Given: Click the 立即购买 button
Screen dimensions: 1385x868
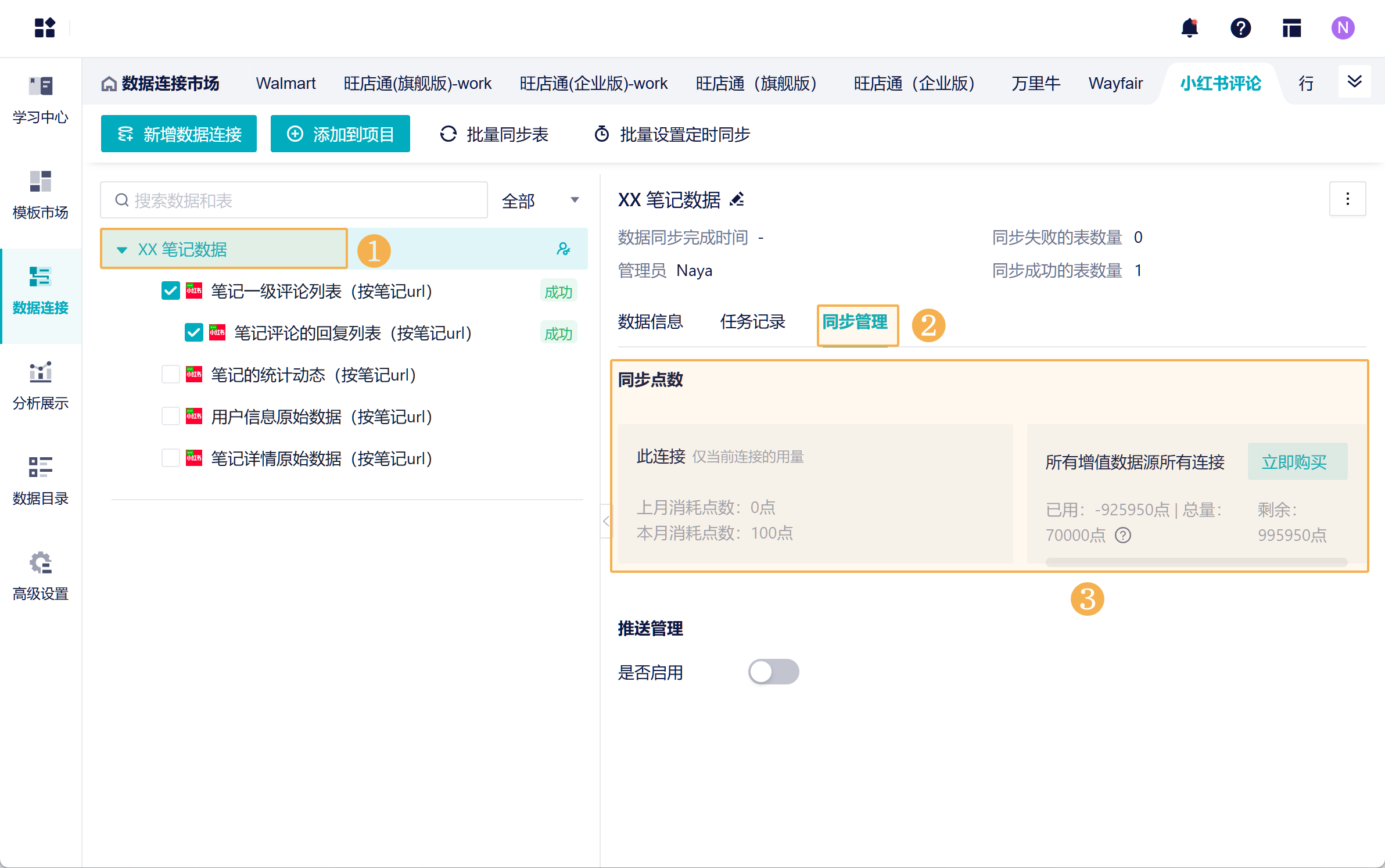Looking at the screenshot, I should (x=1297, y=462).
